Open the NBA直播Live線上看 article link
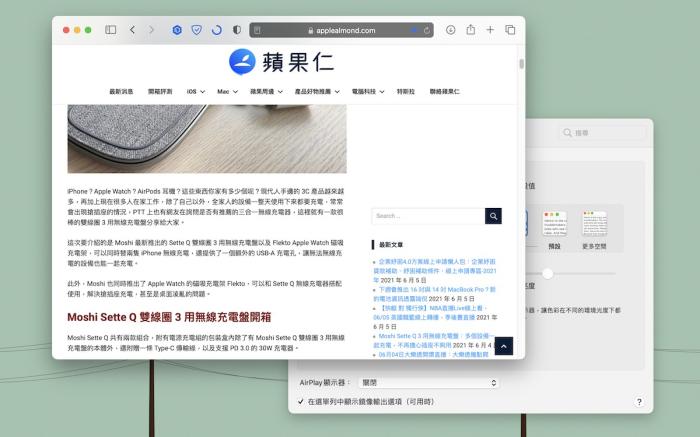Image resolution: width=700 pixels, height=437 pixels. (x=430, y=312)
